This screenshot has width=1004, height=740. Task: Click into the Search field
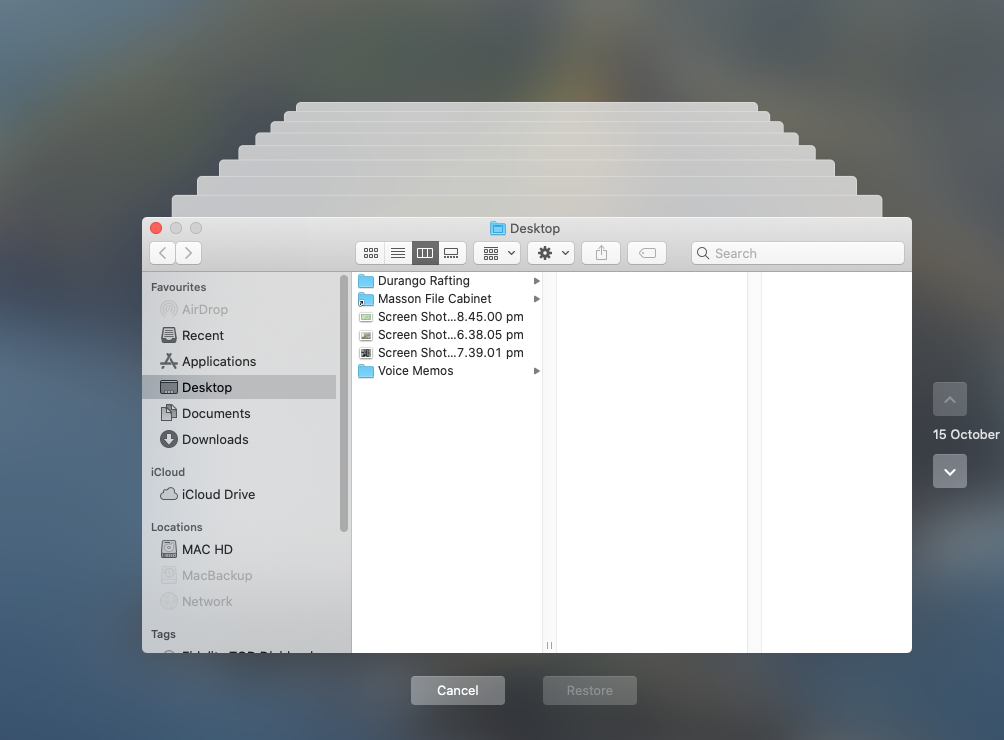[798, 253]
